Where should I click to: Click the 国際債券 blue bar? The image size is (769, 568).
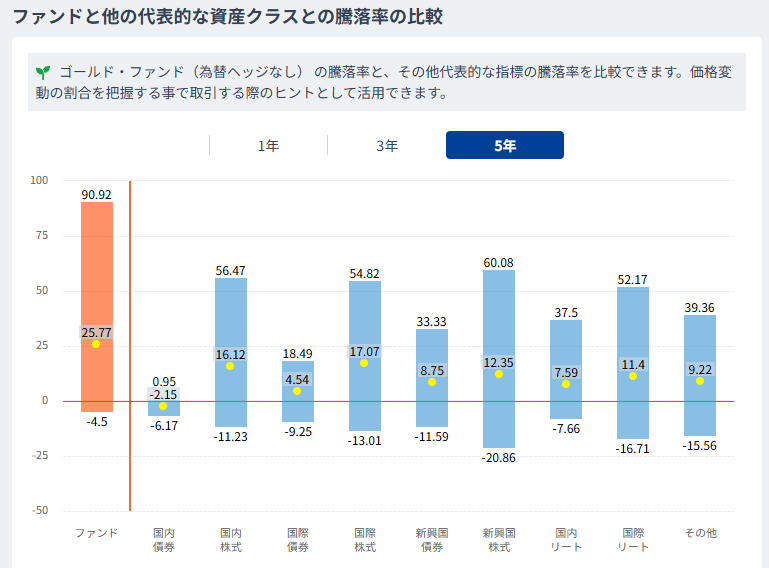point(298,391)
